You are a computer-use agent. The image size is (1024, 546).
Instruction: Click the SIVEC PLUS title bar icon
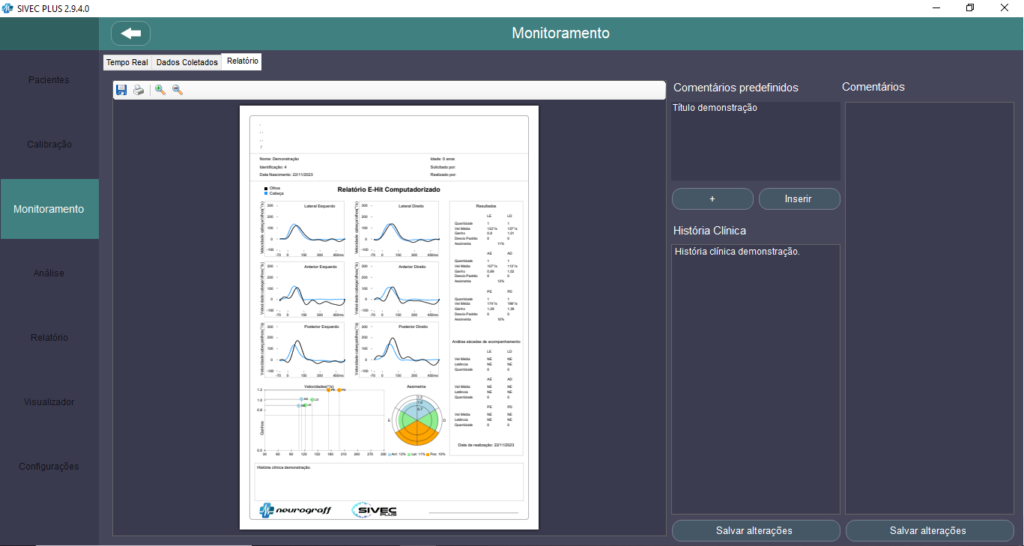pos(8,8)
